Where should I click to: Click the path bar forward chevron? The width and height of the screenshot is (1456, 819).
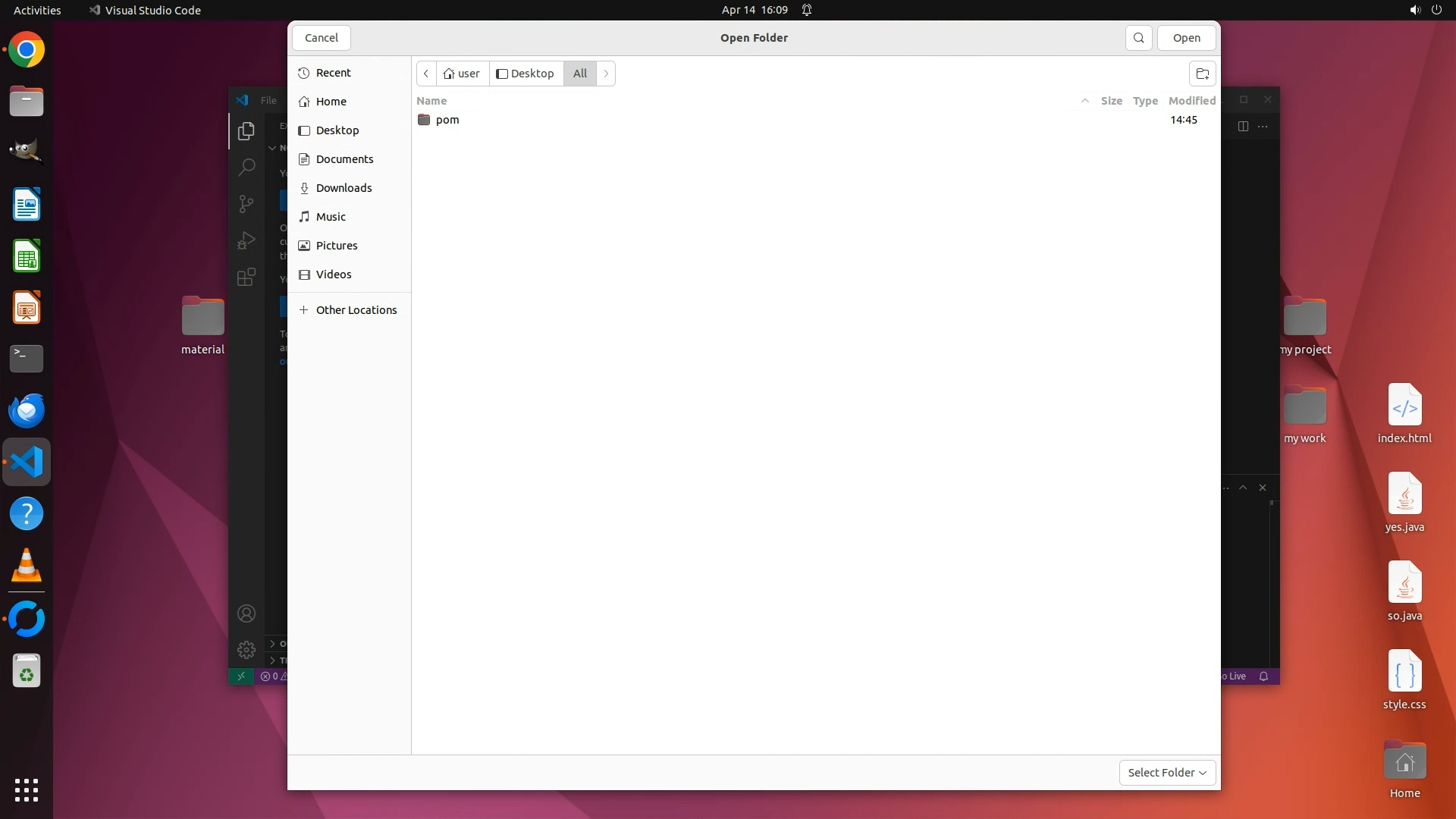point(606,74)
